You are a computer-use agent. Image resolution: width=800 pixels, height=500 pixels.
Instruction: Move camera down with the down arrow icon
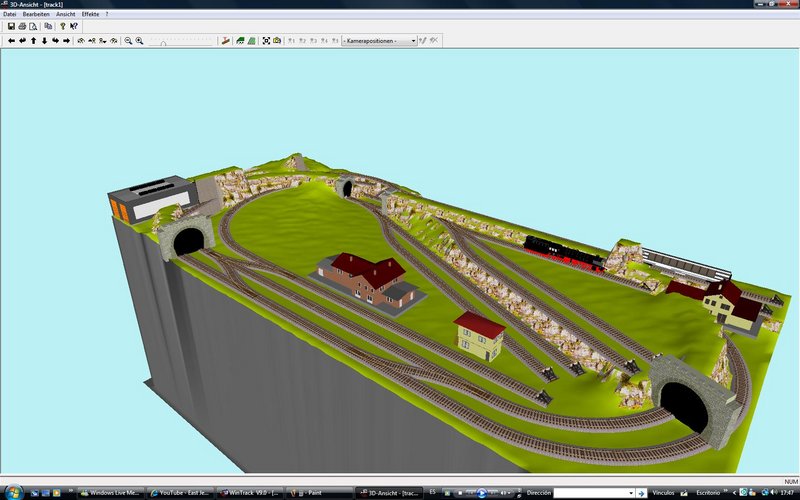(44, 40)
